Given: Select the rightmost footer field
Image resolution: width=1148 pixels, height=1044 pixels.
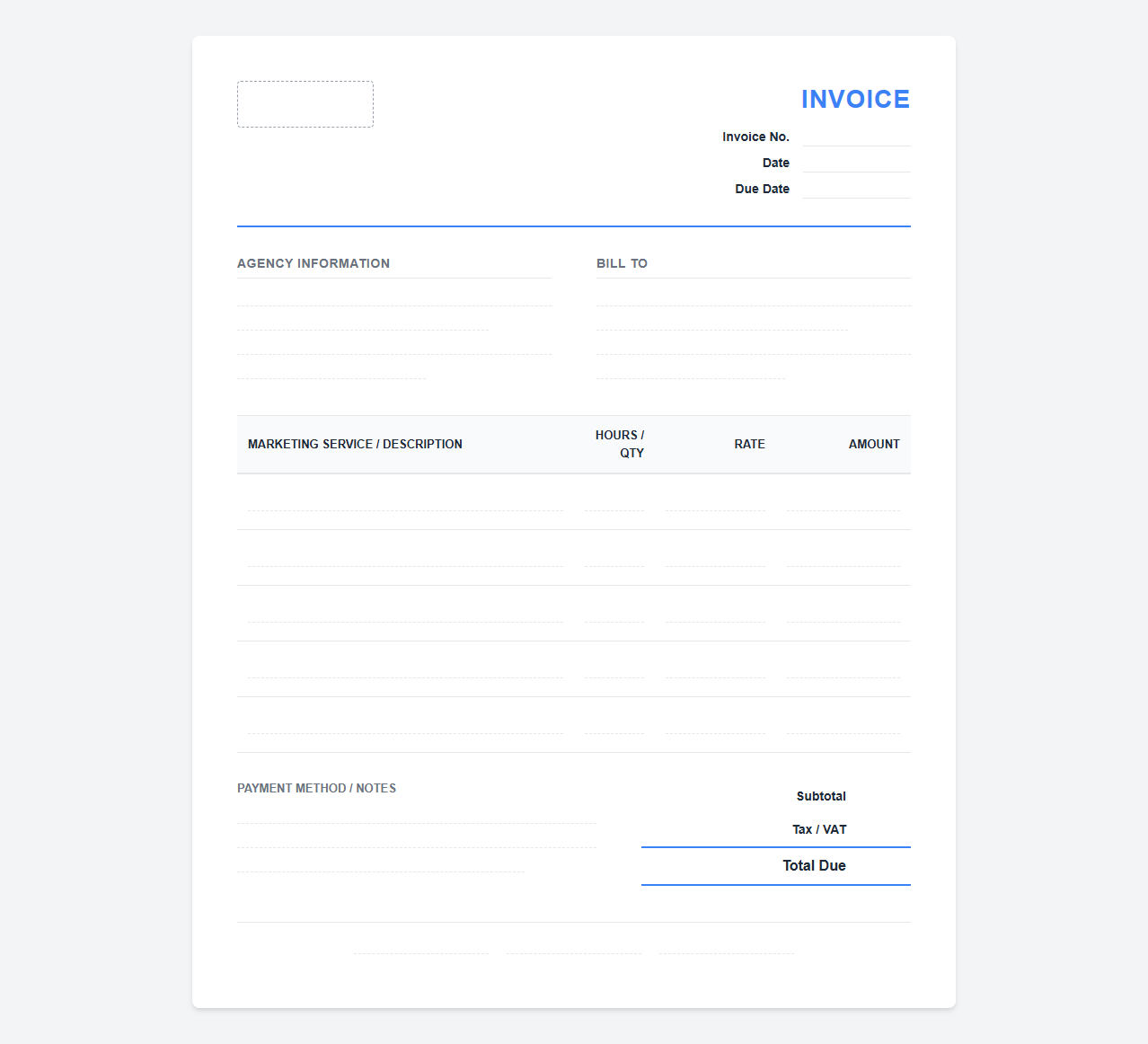Looking at the screenshot, I should [x=727, y=944].
